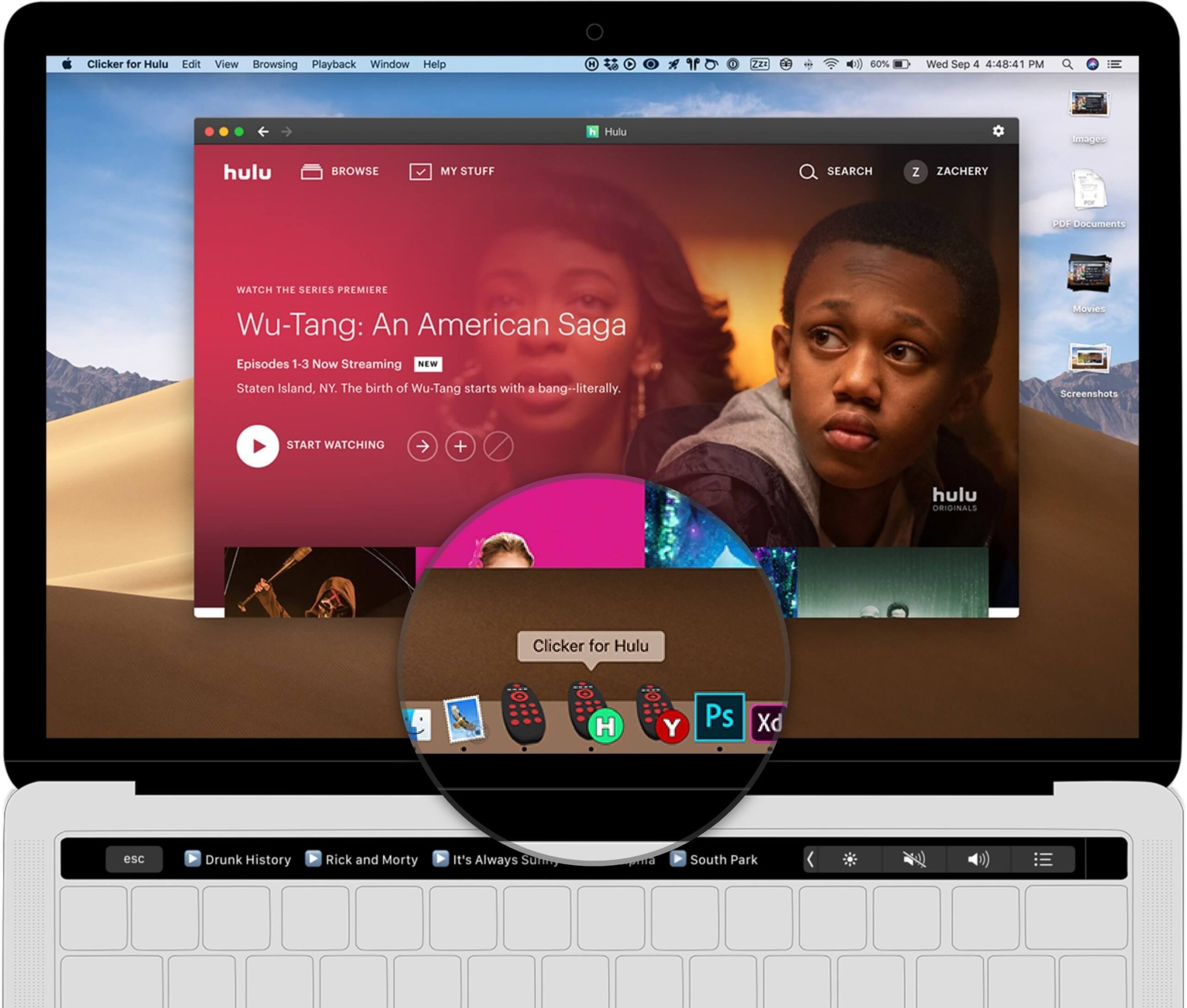Click the Zzz sleep icon in menu bar

click(759, 64)
